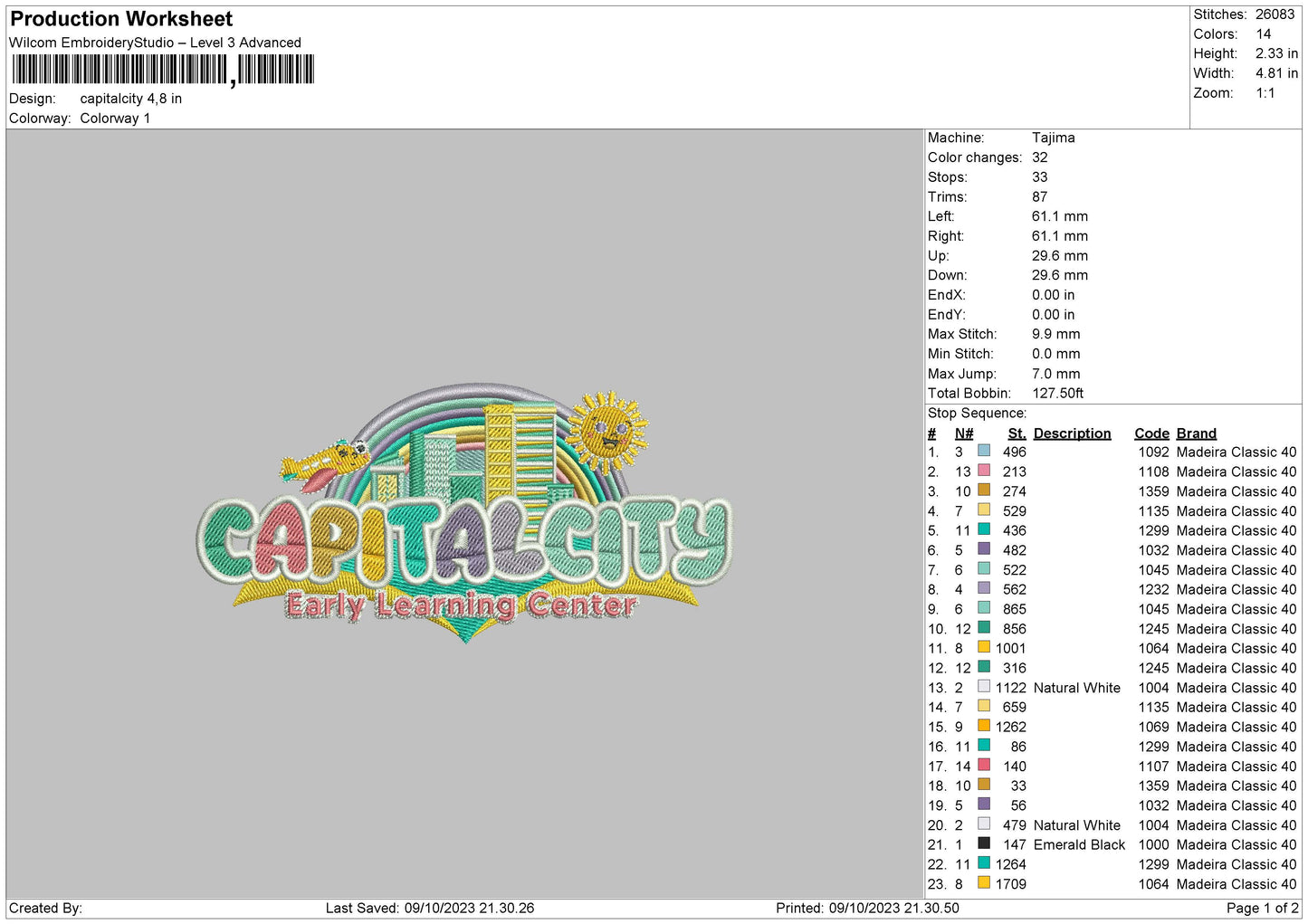The width and height of the screenshot is (1308, 924).
Task: Click code '1069' in stop row 15
Action: tap(1154, 728)
